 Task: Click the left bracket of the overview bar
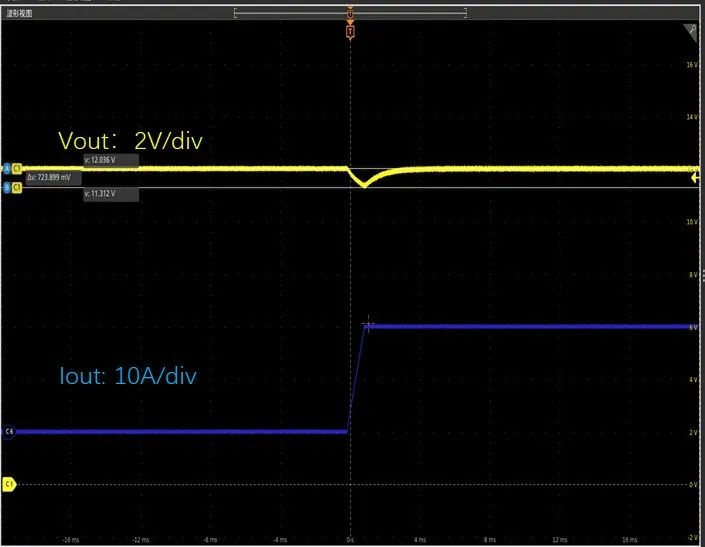coord(234,13)
